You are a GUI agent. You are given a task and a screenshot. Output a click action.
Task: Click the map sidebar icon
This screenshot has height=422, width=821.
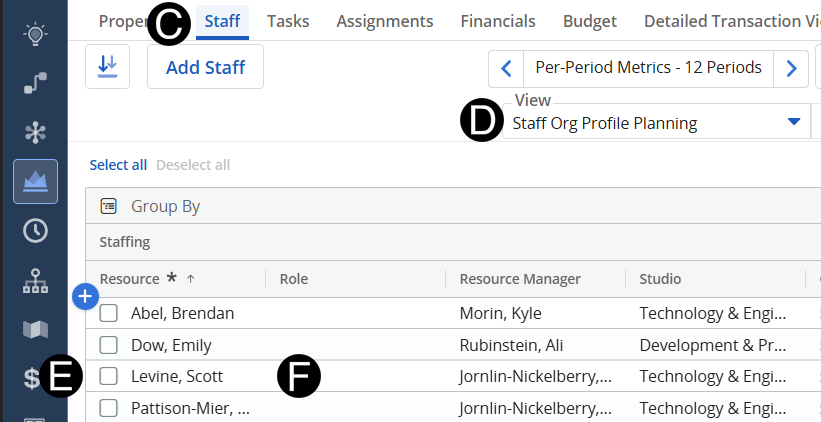[x=35, y=329]
